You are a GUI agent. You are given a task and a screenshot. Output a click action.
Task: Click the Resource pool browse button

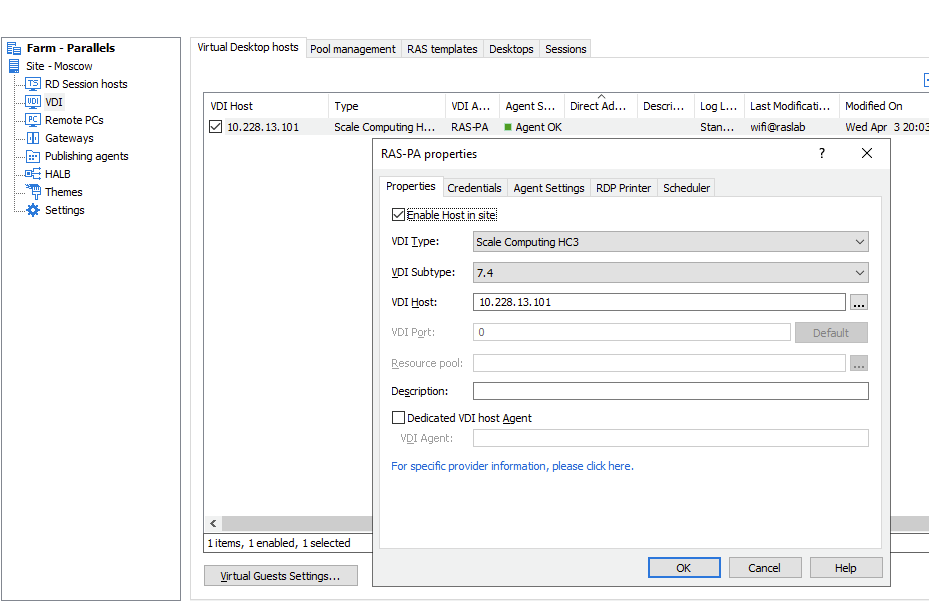point(858,363)
